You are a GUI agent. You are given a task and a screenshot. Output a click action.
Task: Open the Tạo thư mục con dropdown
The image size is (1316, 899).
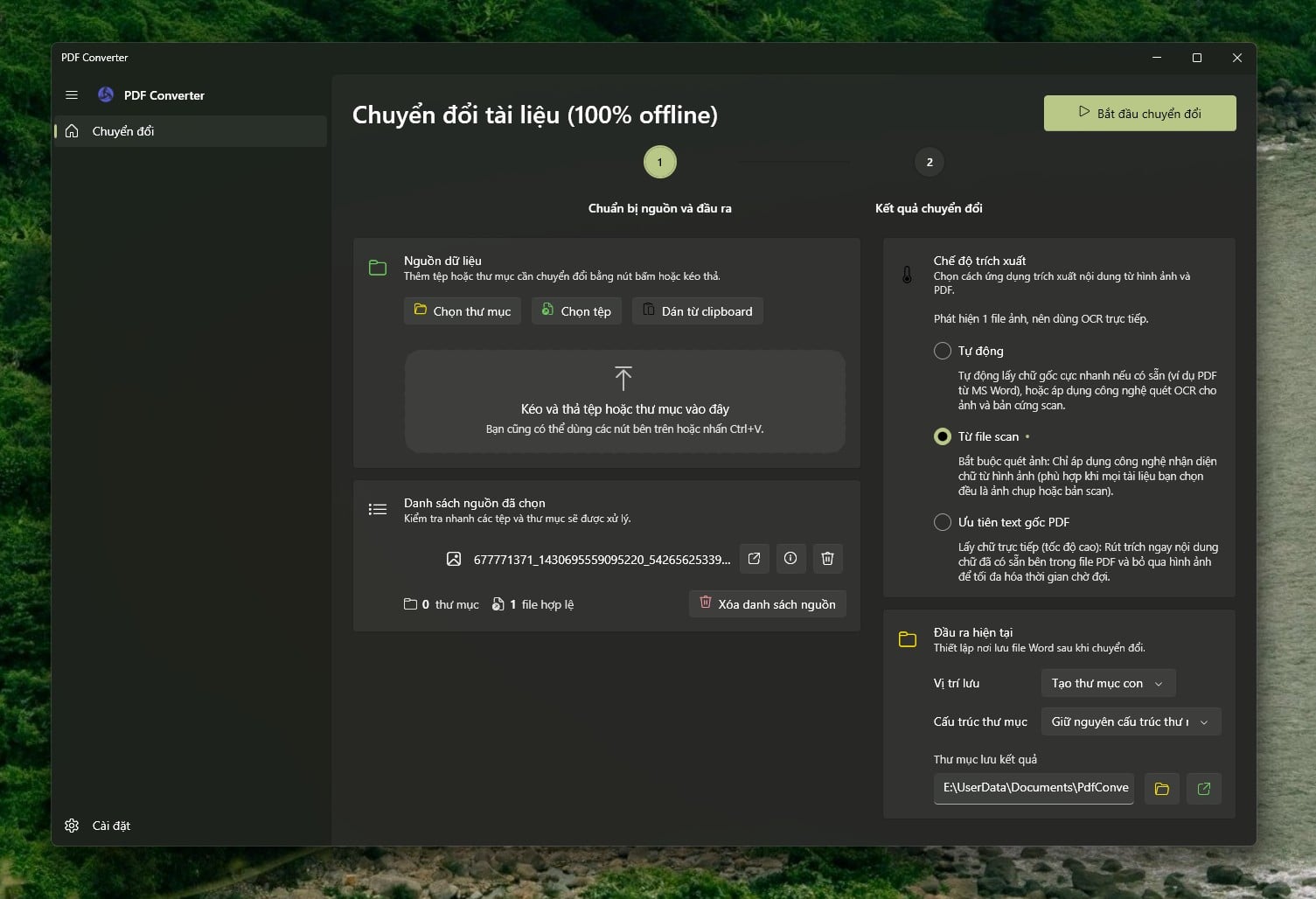(x=1108, y=683)
